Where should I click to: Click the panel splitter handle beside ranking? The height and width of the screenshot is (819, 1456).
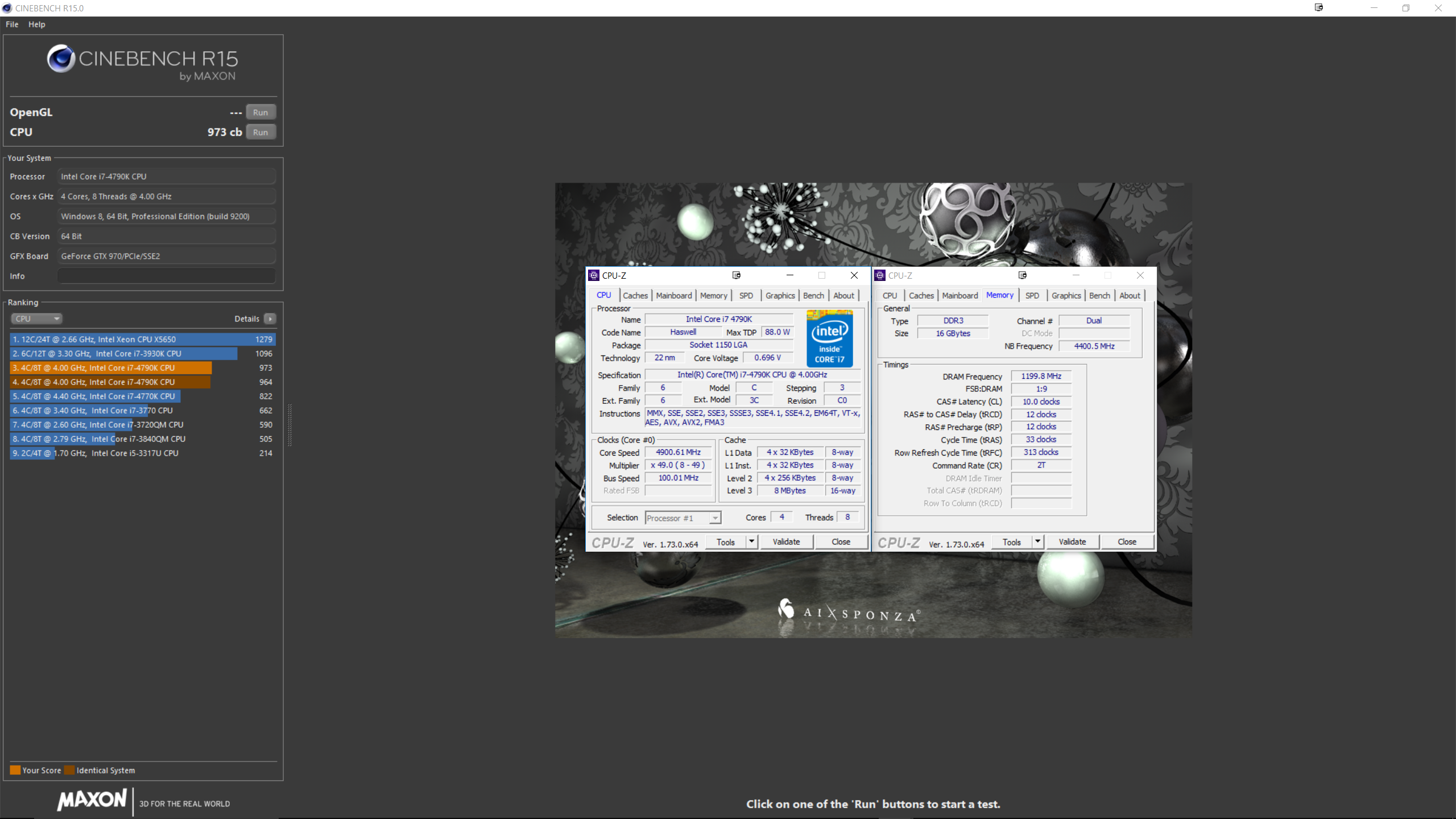tap(290, 424)
